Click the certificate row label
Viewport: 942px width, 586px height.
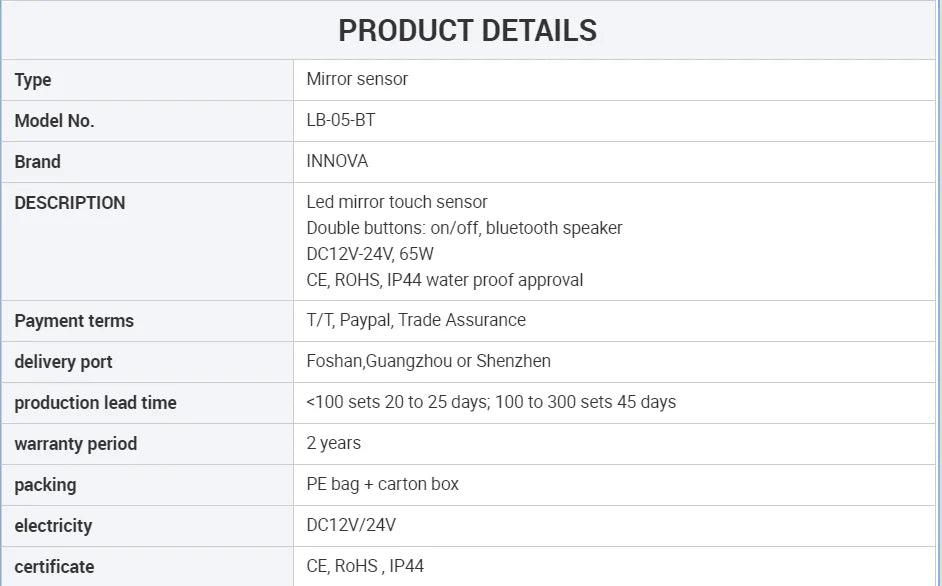coord(54,567)
